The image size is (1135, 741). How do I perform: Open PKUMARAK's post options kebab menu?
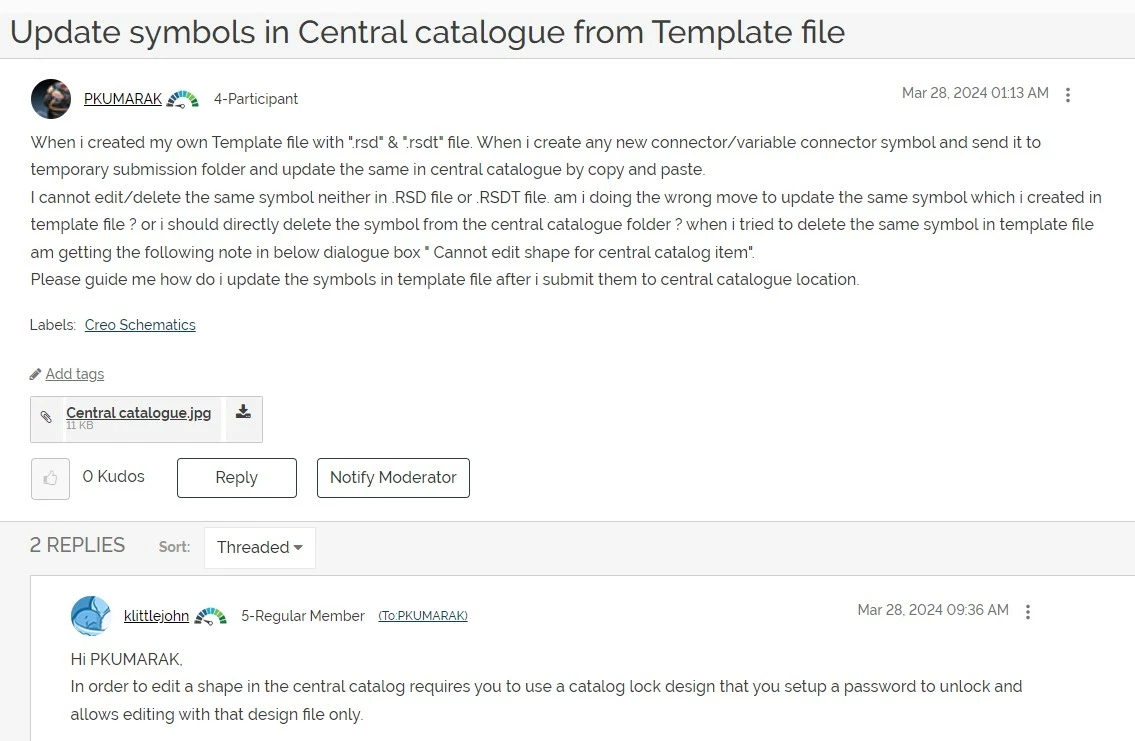click(x=1068, y=95)
